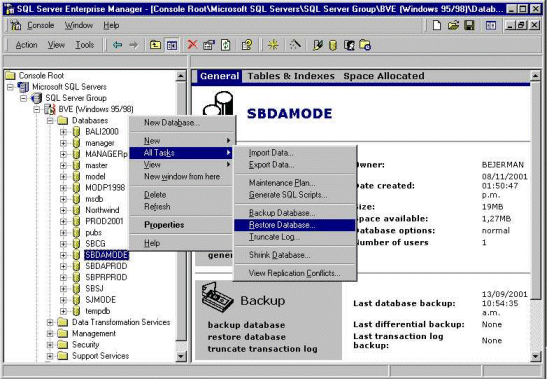Open the Space Allocated tab
Viewport: 547px width, 379px height.
click(384, 76)
